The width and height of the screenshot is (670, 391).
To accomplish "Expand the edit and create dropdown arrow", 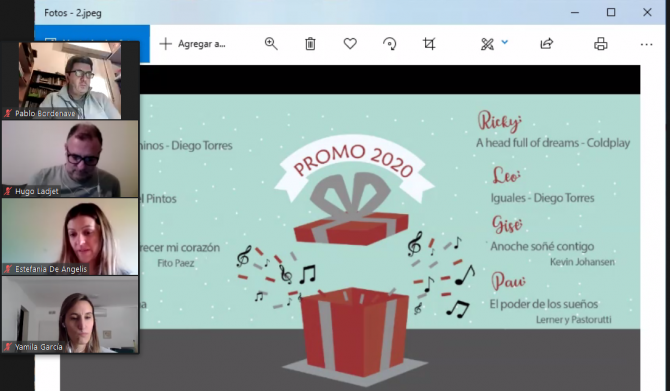I will click(x=505, y=42).
